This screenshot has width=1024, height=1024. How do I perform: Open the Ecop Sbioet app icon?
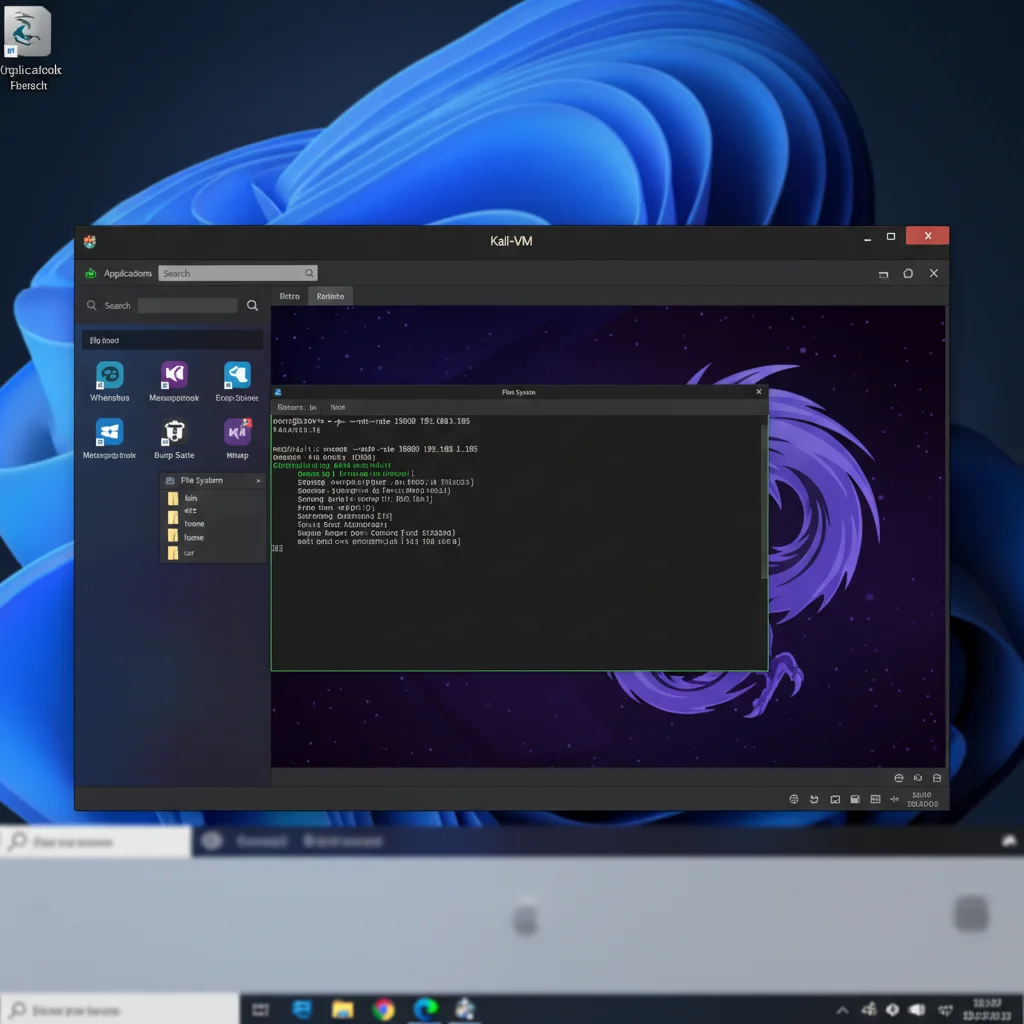pyautogui.click(x=237, y=375)
